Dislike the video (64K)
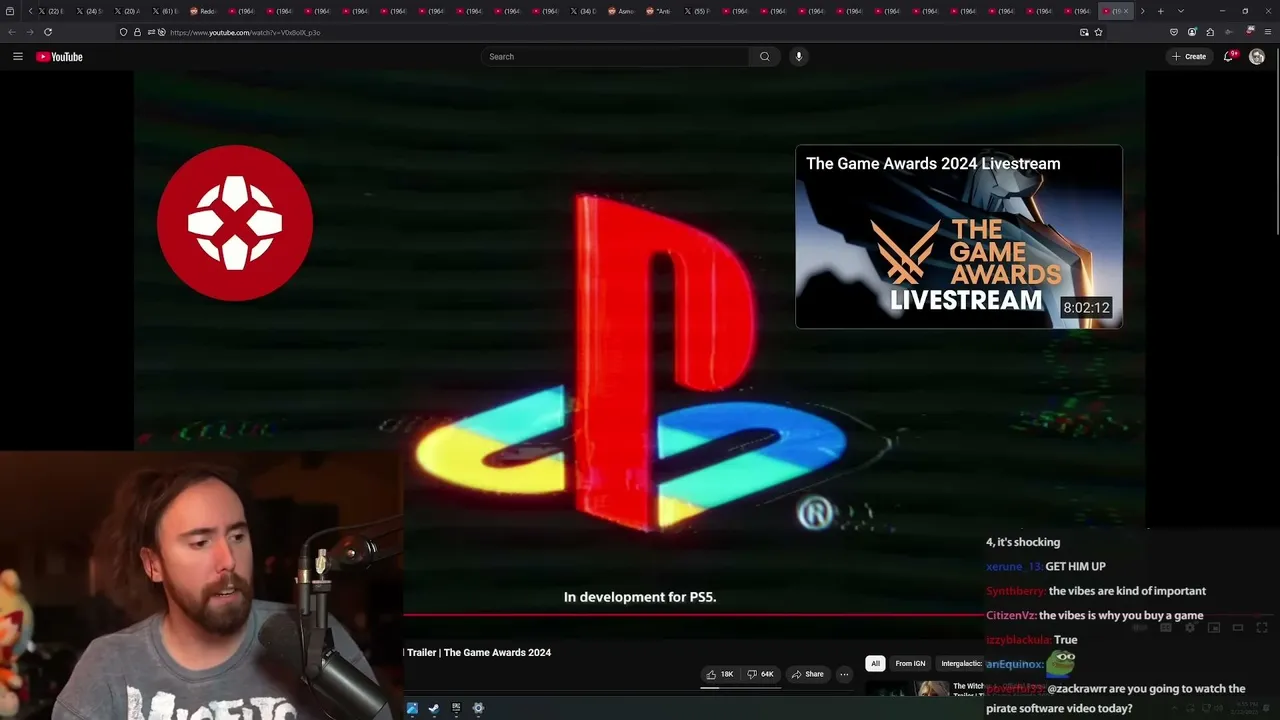Viewport: 1280px width, 720px height. point(761,674)
